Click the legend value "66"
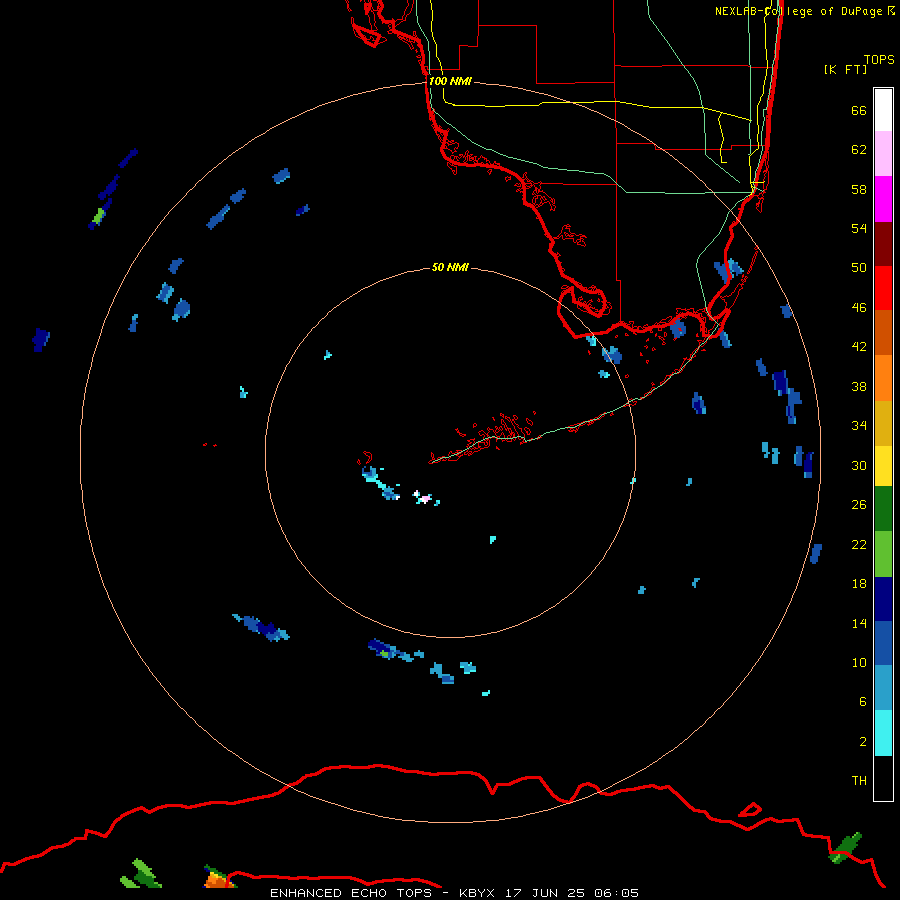This screenshot has width=900, height=900. click(859, 111)
